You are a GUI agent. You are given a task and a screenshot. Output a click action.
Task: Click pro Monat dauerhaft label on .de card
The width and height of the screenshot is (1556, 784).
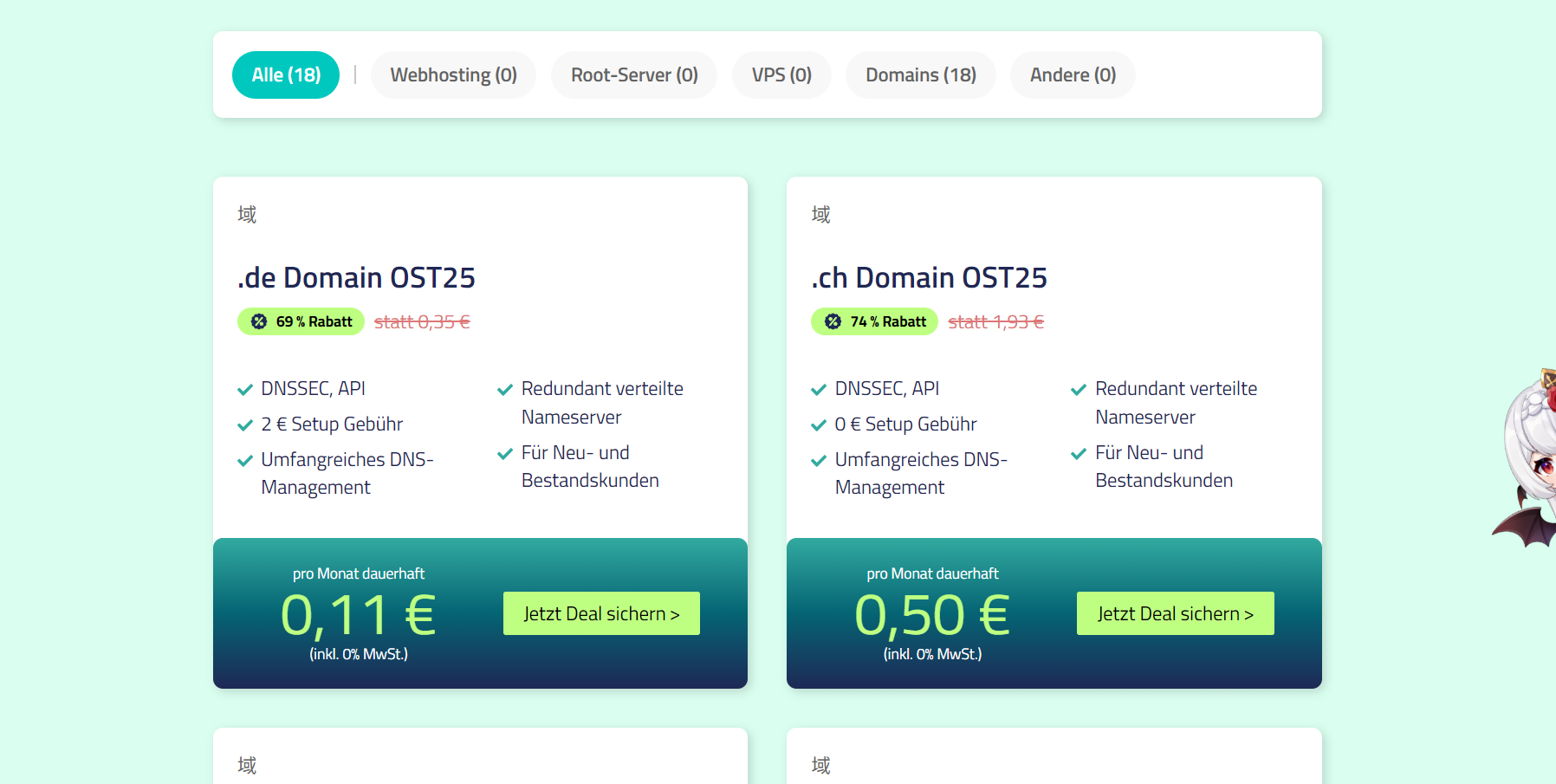coord(359,573)
